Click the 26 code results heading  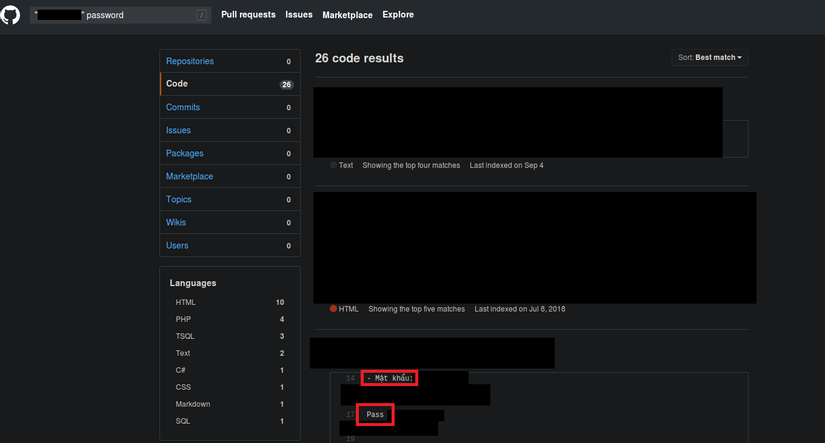[359, 58]
